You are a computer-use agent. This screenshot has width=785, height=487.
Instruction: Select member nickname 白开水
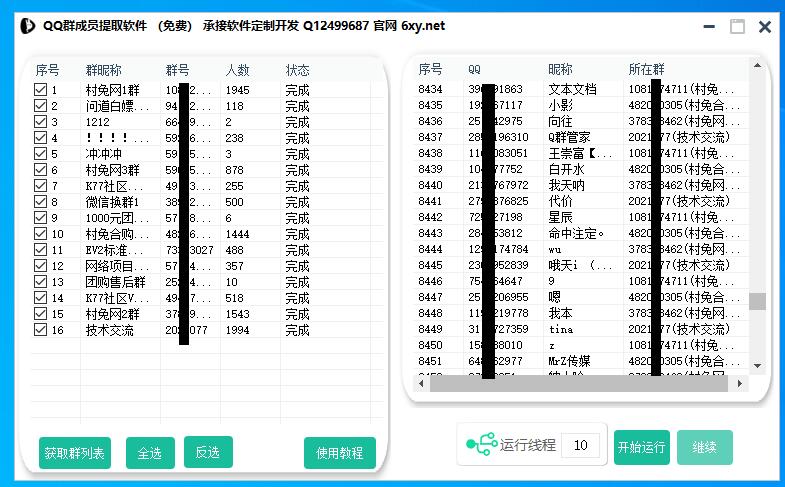[x=566, y=169]
